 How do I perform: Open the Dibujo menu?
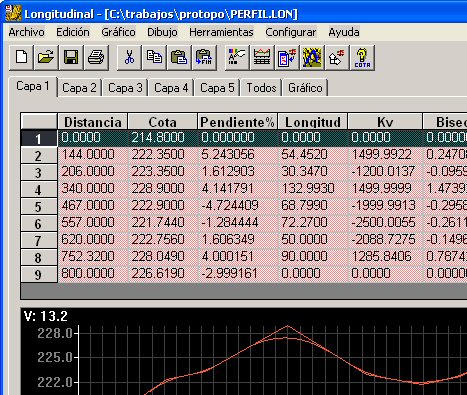click(x=162, y=32)
